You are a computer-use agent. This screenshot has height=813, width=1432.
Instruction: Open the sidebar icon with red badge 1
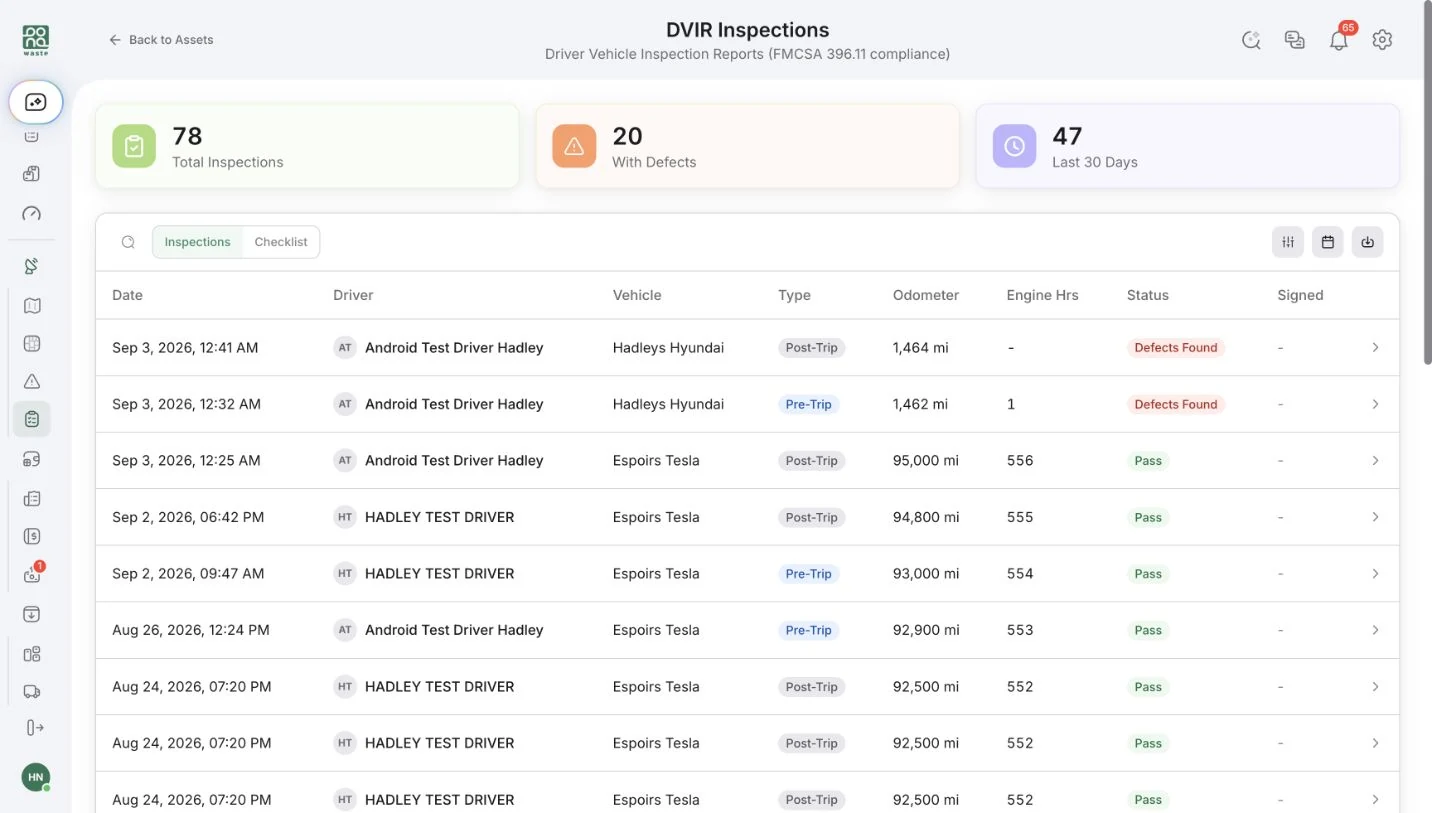[x=32, y=574]
